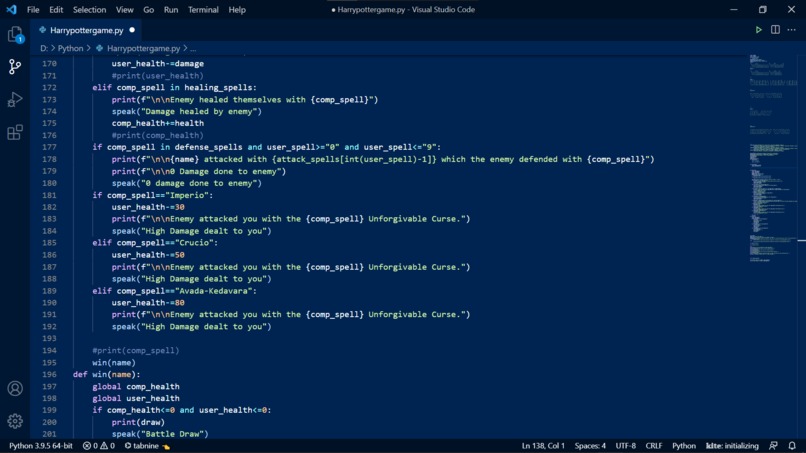
Task: Open the Manage gear settings
Action: [x=15, y=421]
